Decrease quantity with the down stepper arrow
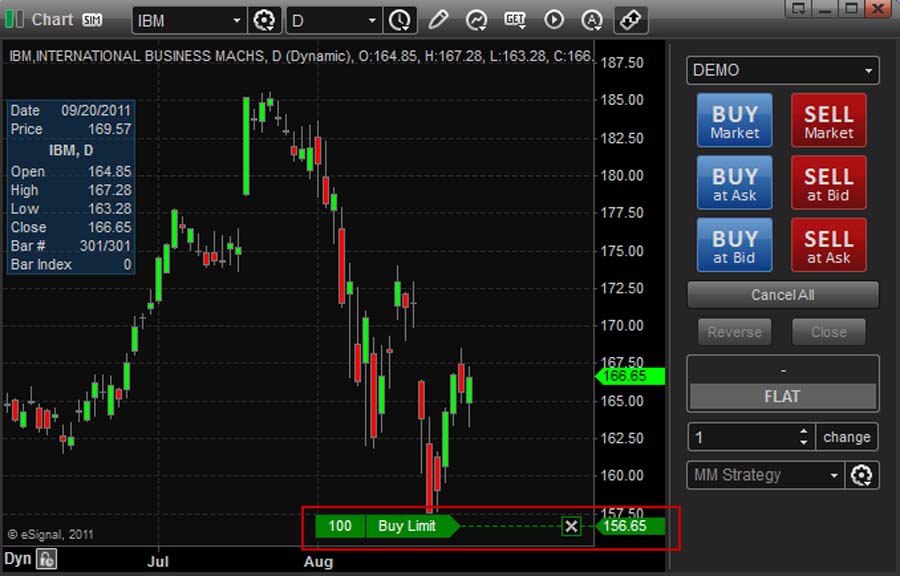900x576 pixels. pyautogui.click(x=804, y=443)
